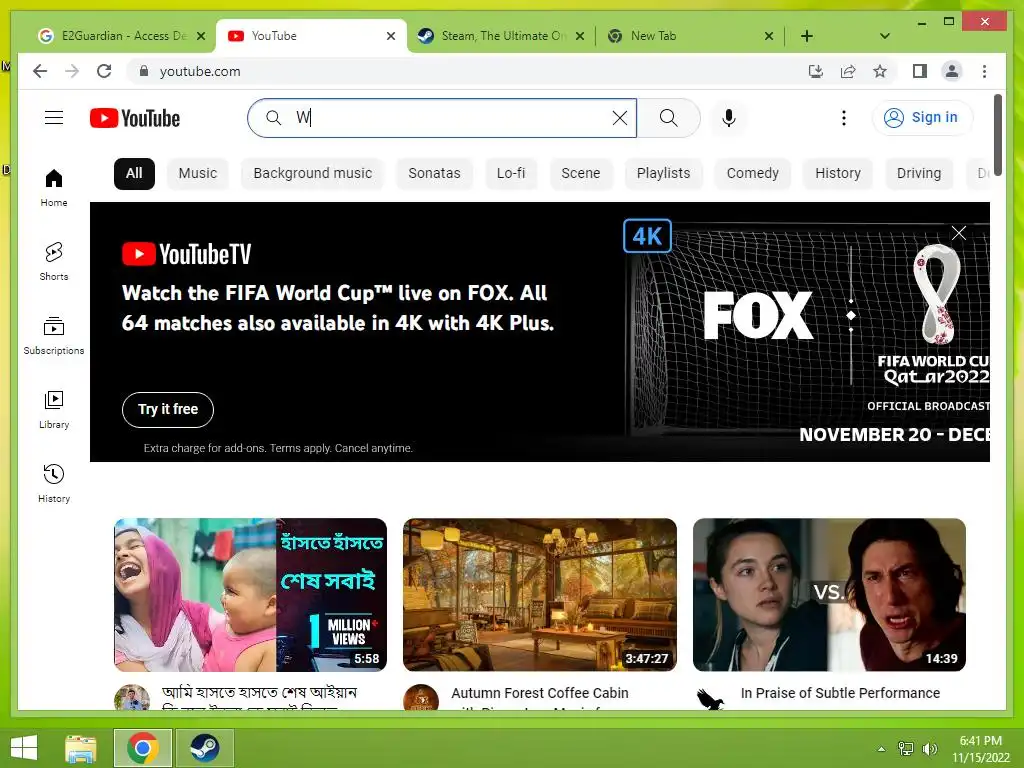Open In Praise of Subtle Performance thumbnail
The height and width of the screenshot is (768, 1024).
click(x=829, y=595)
